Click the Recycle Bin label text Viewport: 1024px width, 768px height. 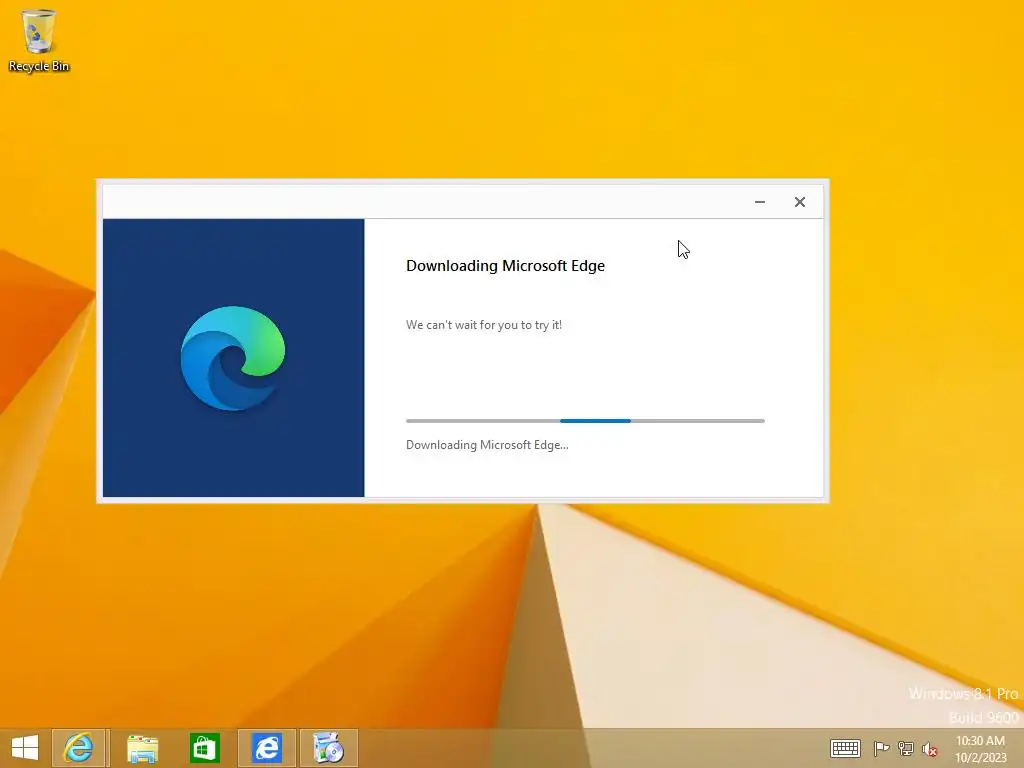coord(39,66)
